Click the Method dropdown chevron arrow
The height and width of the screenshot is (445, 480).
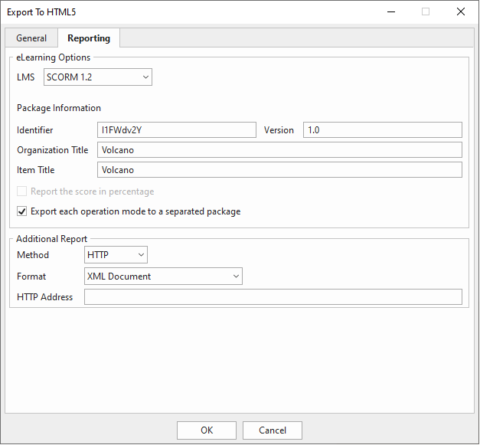pyautogui.click(x=141, y=255)
